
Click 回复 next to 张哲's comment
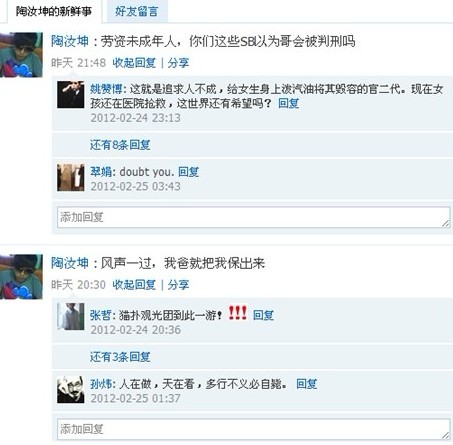[263, 315]
